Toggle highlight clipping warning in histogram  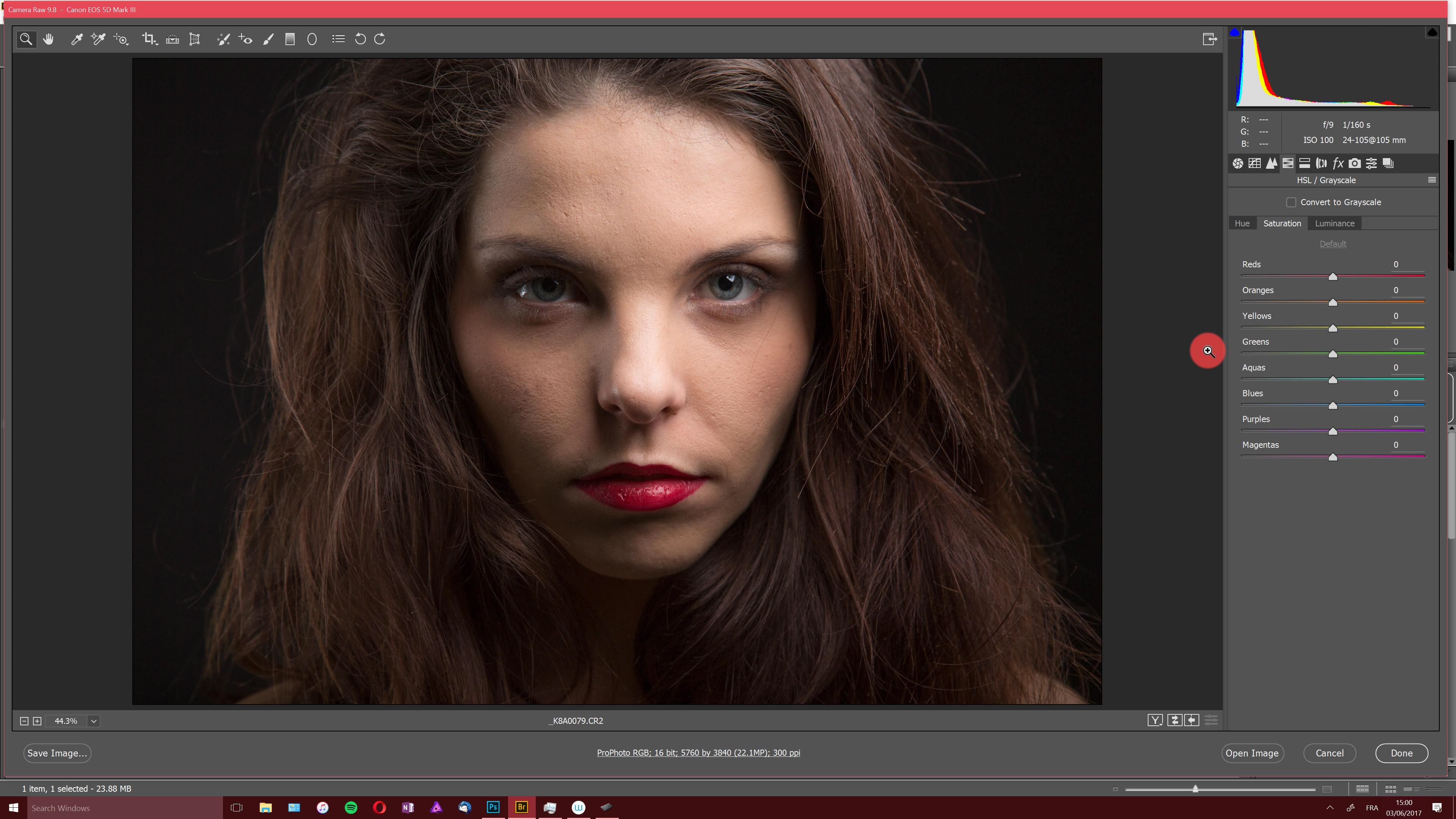[1432, 32]
